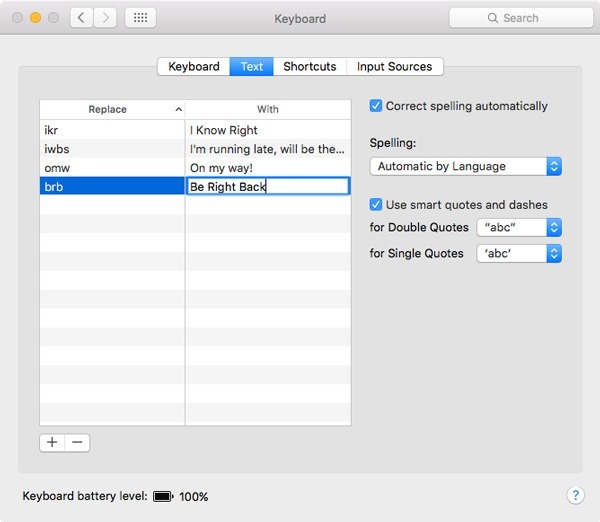
Task: Click the I'm running late phrase cell
Action: point(268,149)
